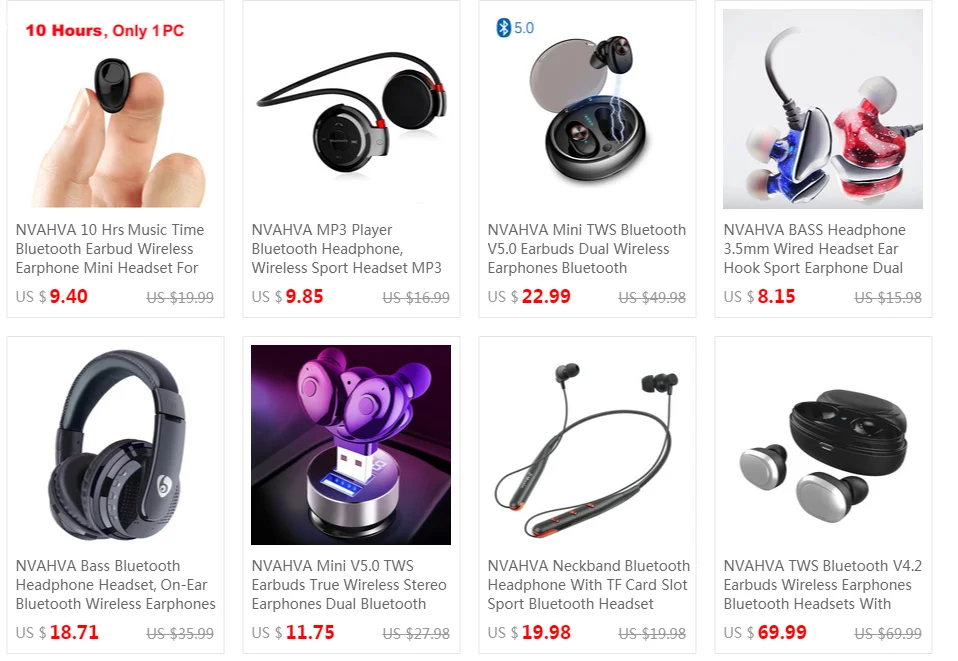Click NVAHVA Neckband Bluetooth Headphone title
Screen dimensions: 958x661
(588, 585)
